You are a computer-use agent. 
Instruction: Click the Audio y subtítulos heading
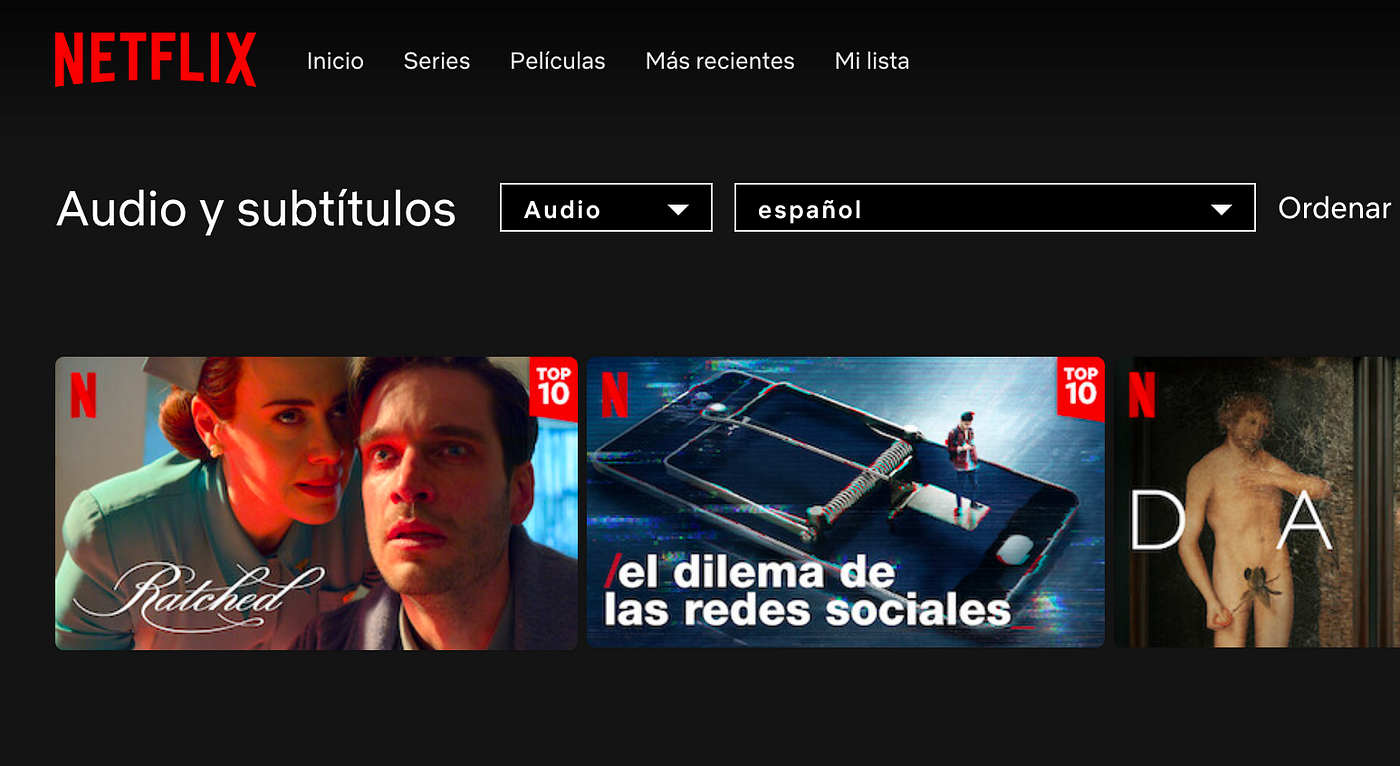click(256, 209)
